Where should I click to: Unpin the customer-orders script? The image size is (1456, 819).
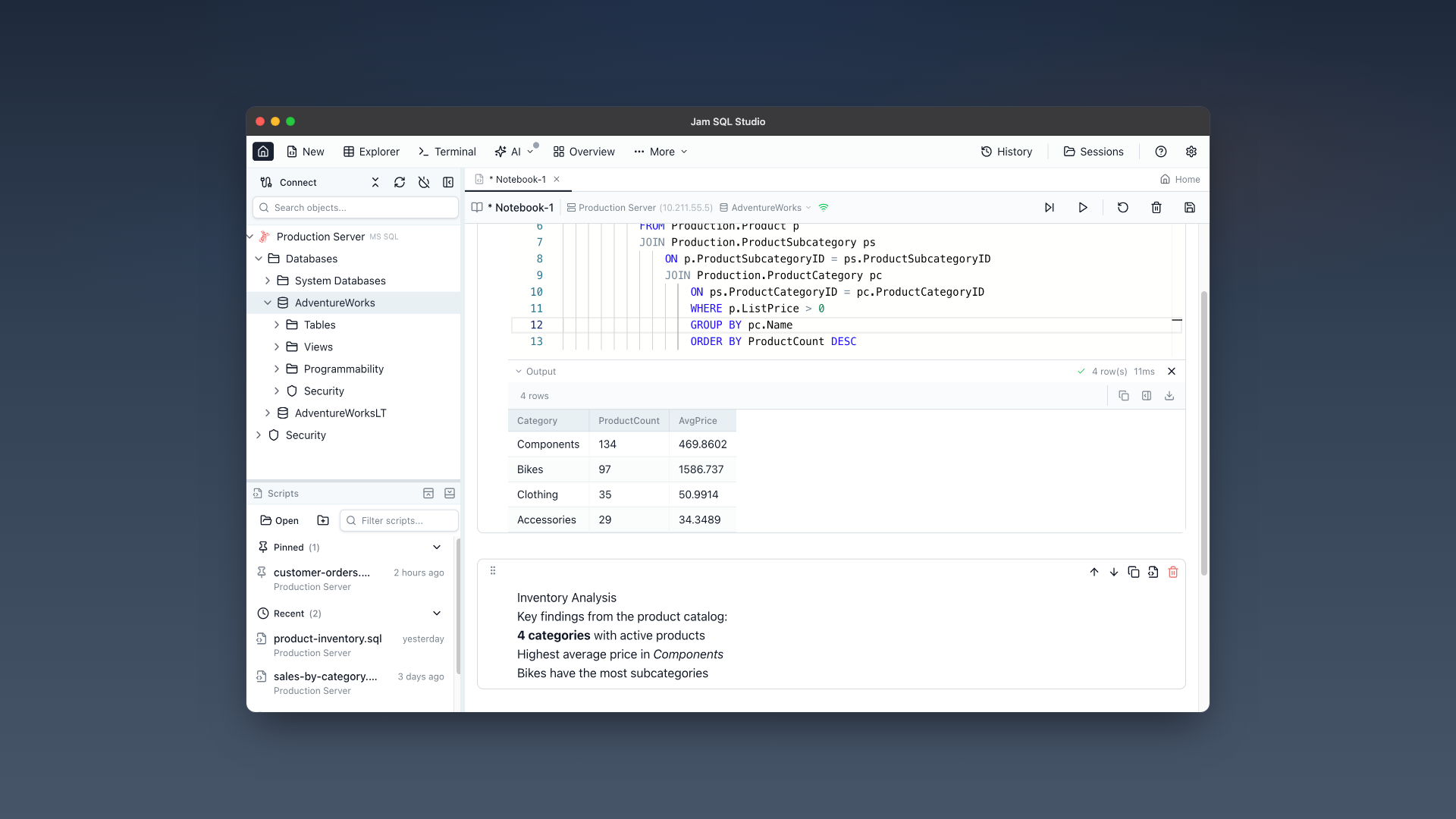[x=262, y=573]
